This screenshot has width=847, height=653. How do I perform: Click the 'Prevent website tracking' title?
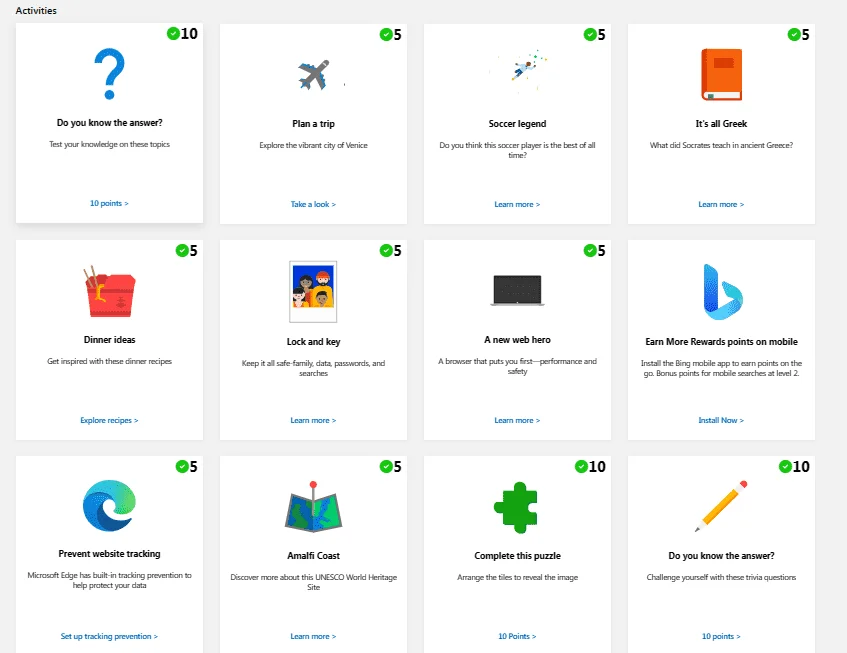pyautogui.click(x=109, y=554)
